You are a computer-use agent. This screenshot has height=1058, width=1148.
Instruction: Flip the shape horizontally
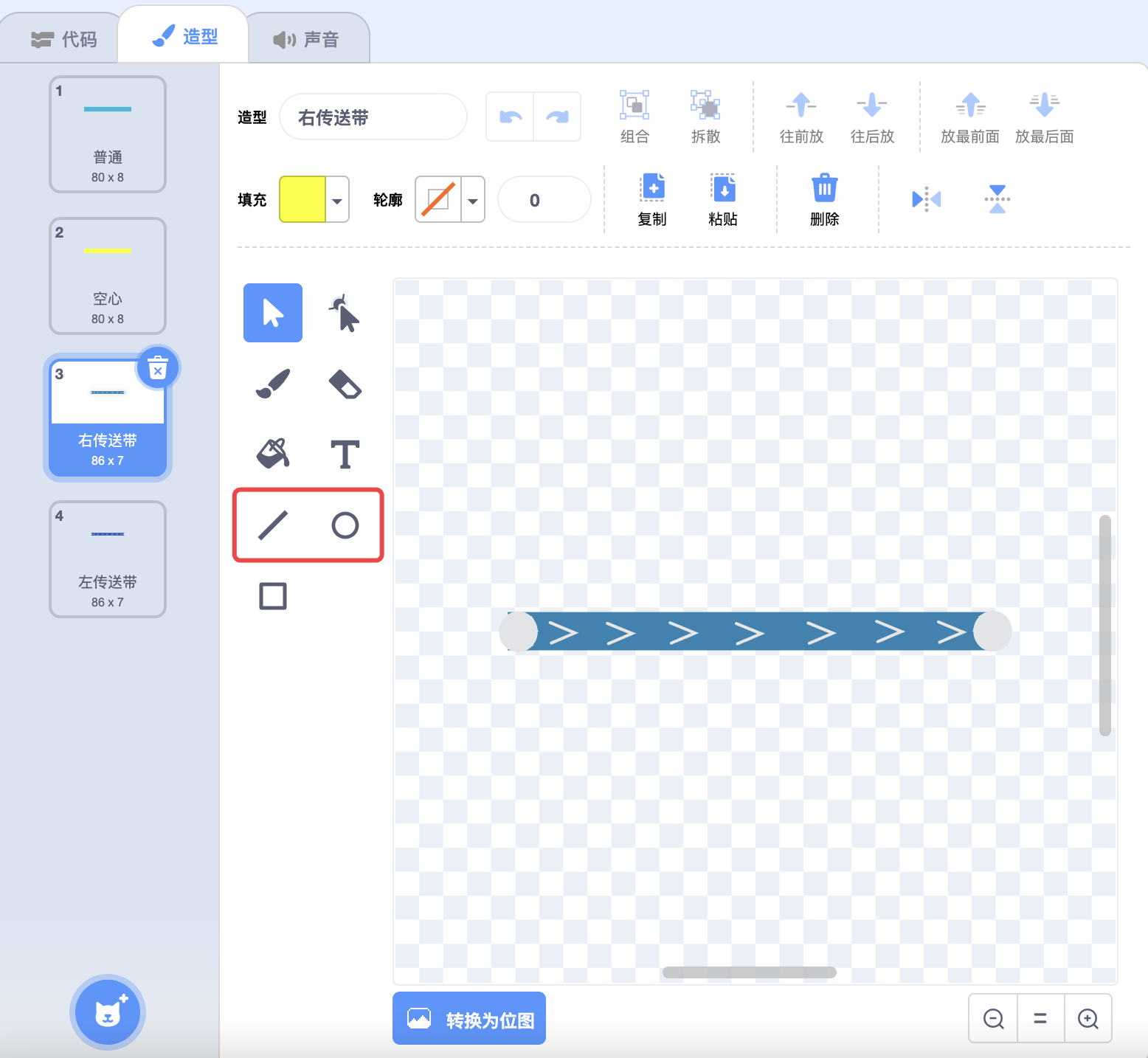coord(927,199)
